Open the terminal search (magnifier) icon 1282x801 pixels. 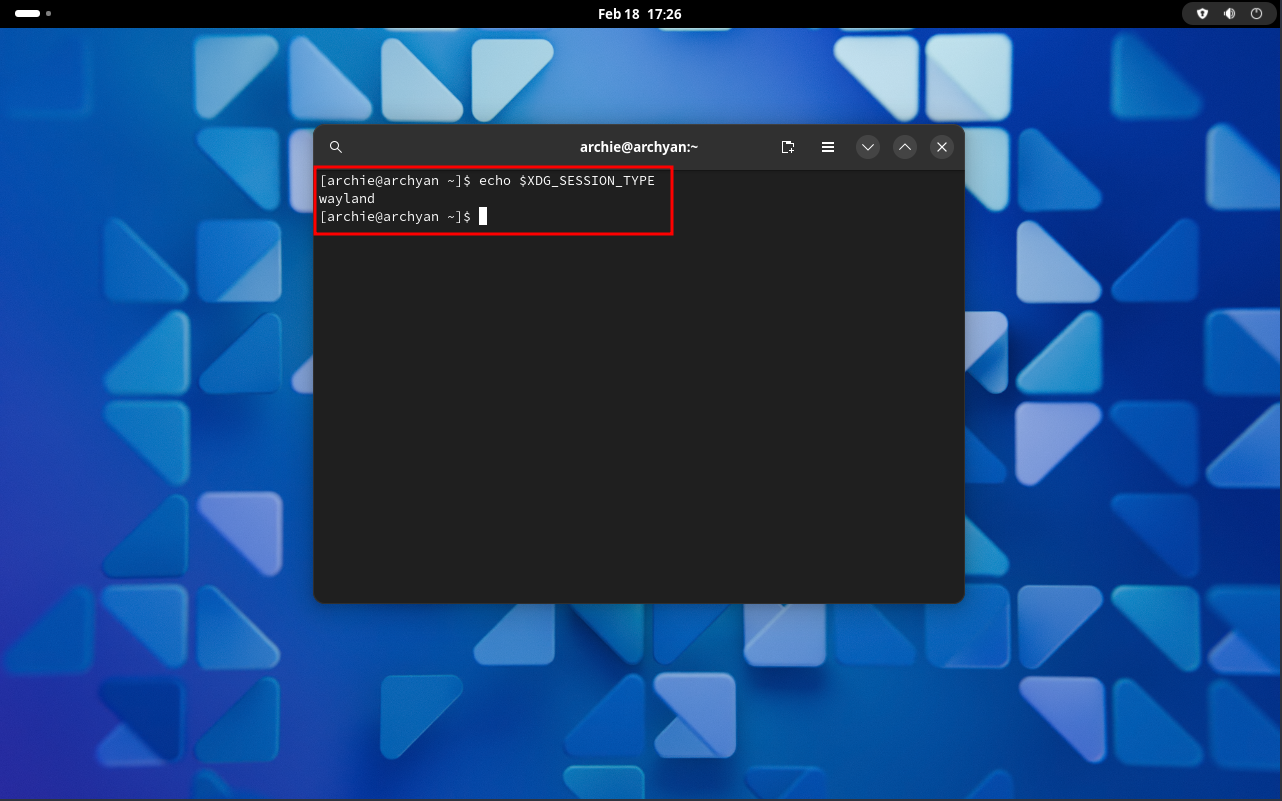coord(336,147)
